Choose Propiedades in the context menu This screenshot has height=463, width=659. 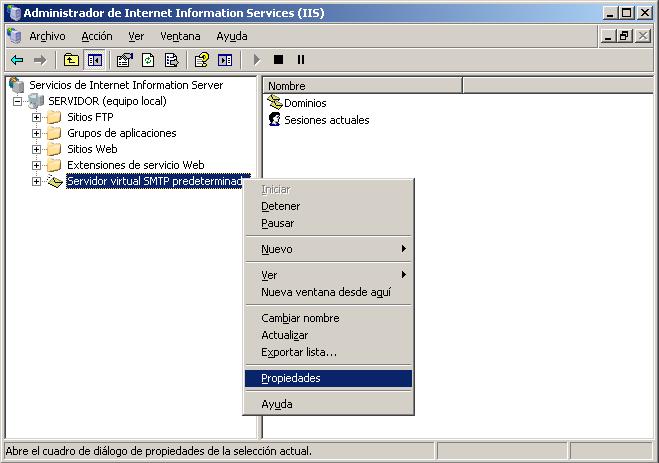[x=291, y=378]
